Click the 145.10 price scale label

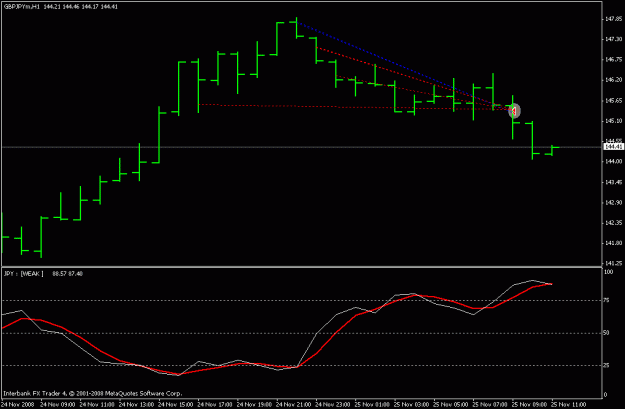coord(614,121)
